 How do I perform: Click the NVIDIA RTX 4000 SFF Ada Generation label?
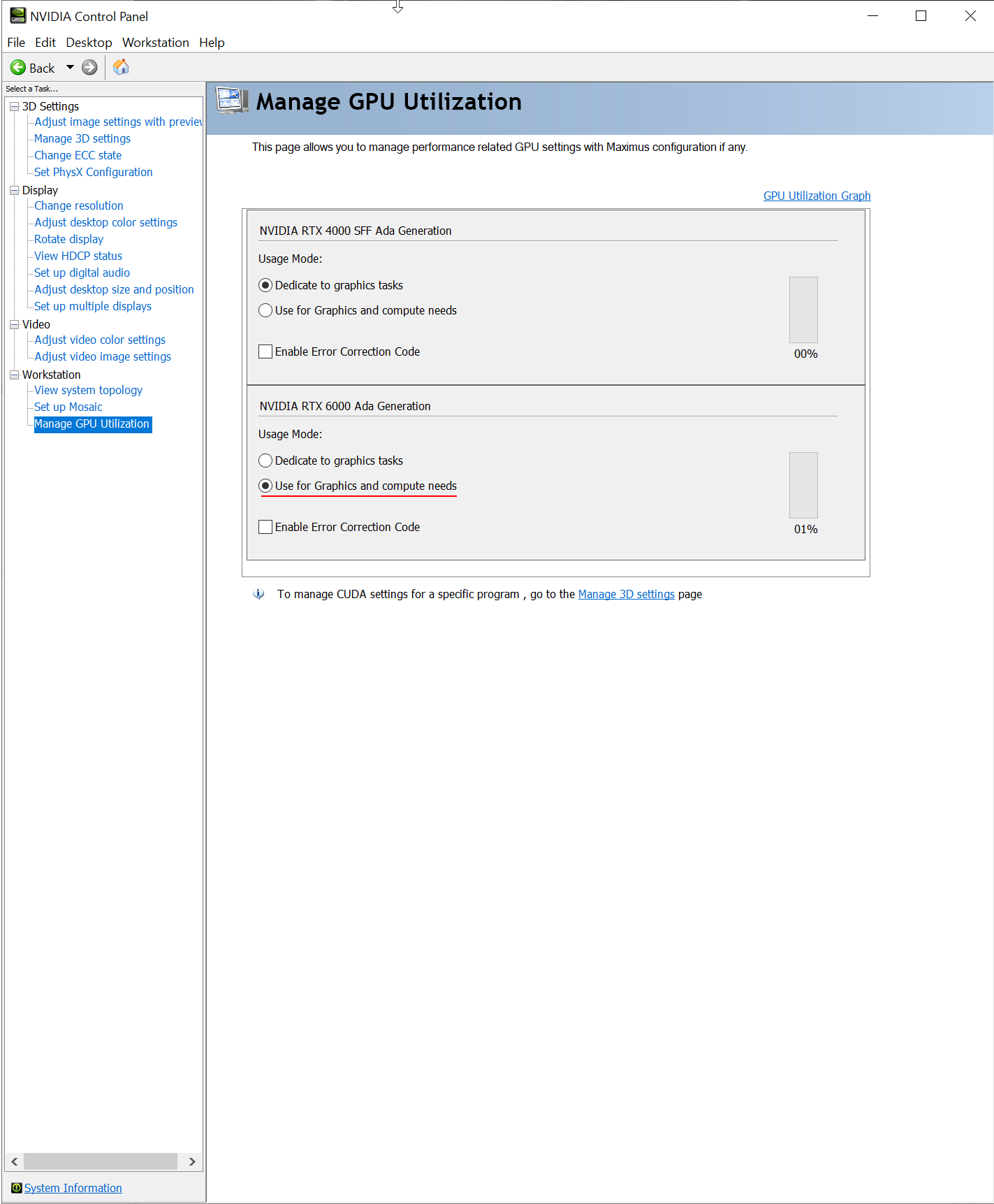coord(356,231)
